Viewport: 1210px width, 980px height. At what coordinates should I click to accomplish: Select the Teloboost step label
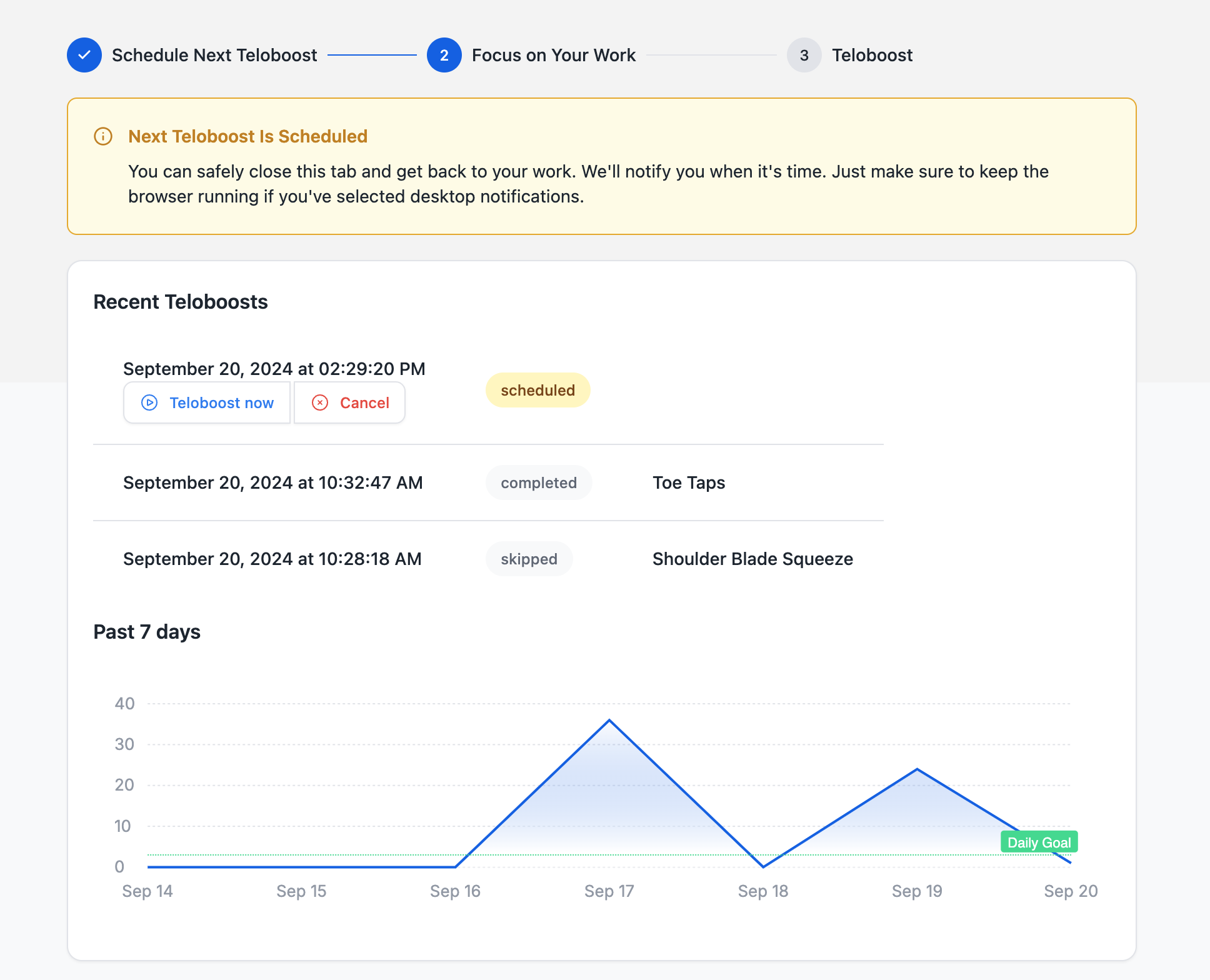click(872, 55)
